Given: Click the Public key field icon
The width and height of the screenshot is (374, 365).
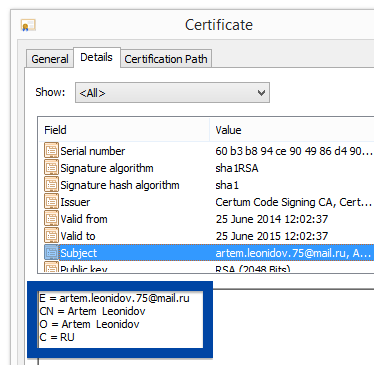Looking at the screenshot, I should point(51,267).
